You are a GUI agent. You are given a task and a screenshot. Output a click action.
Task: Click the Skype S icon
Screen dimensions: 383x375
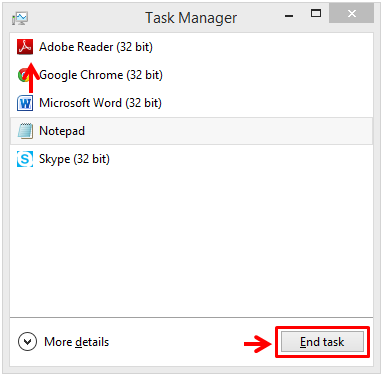point(25,159)
